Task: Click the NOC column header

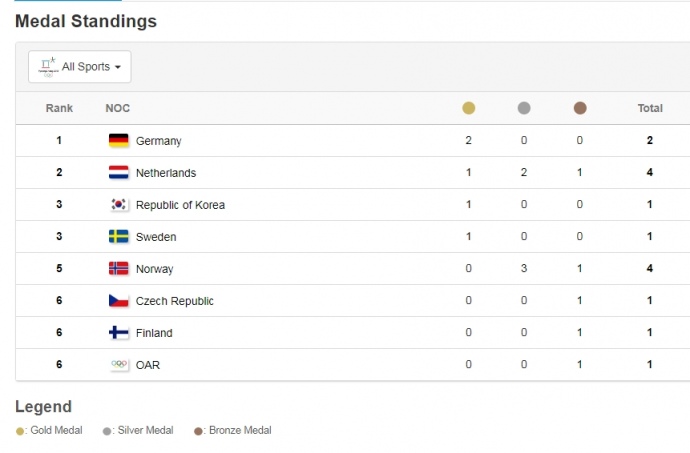Action: coord(118,108)
